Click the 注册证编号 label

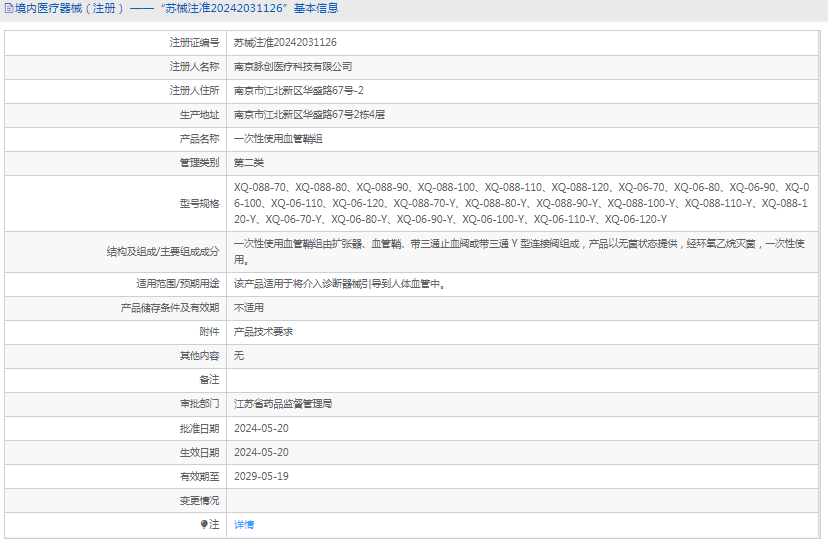tap(194, 43)
